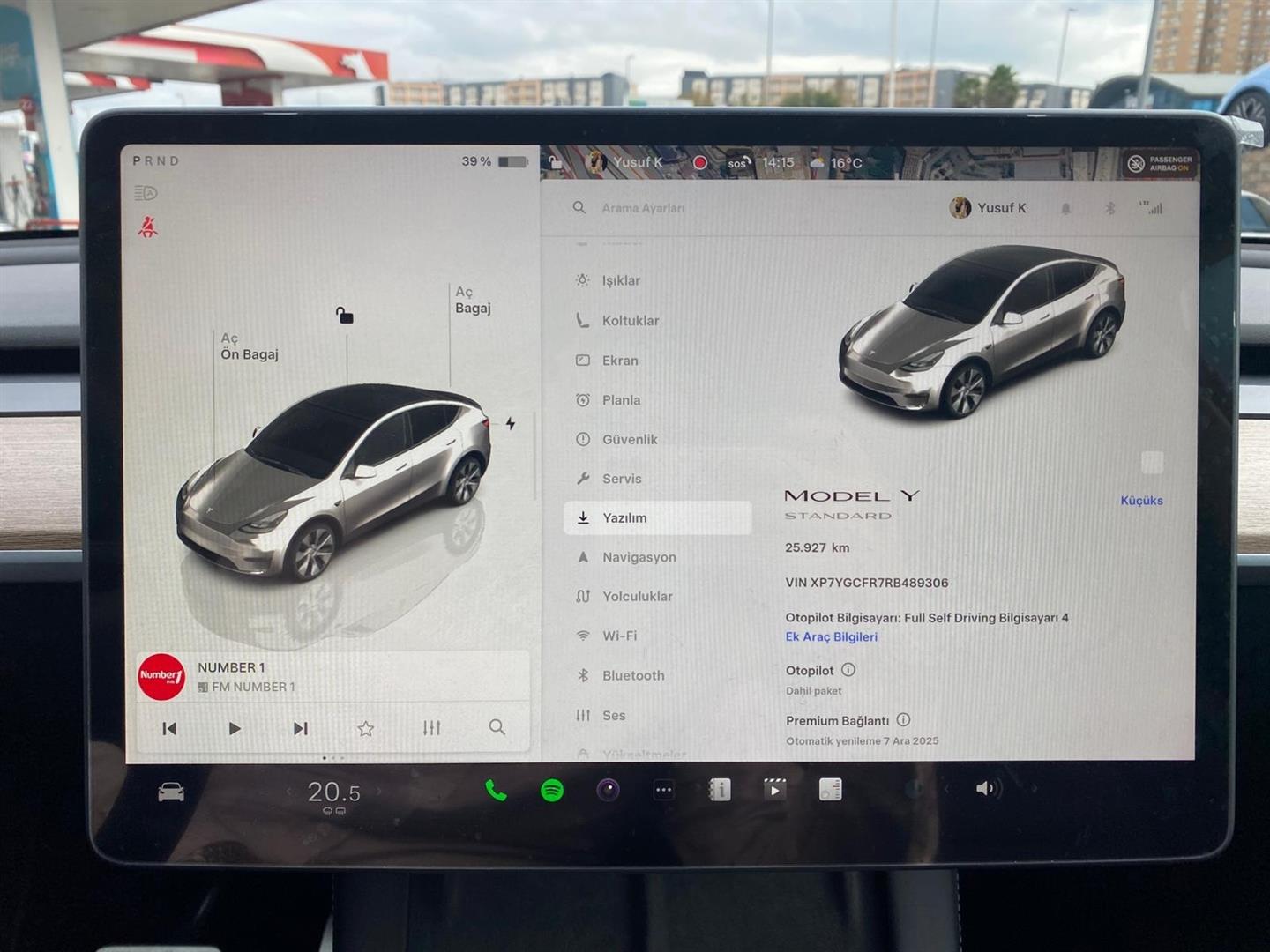Lower volume with left chevron
Screen dimensions: 1270x952
tap(948, 789)
